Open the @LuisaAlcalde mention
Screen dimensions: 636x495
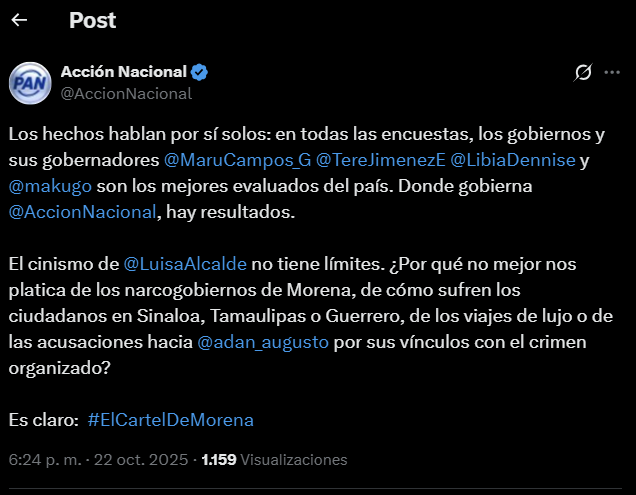click(186, 263)
